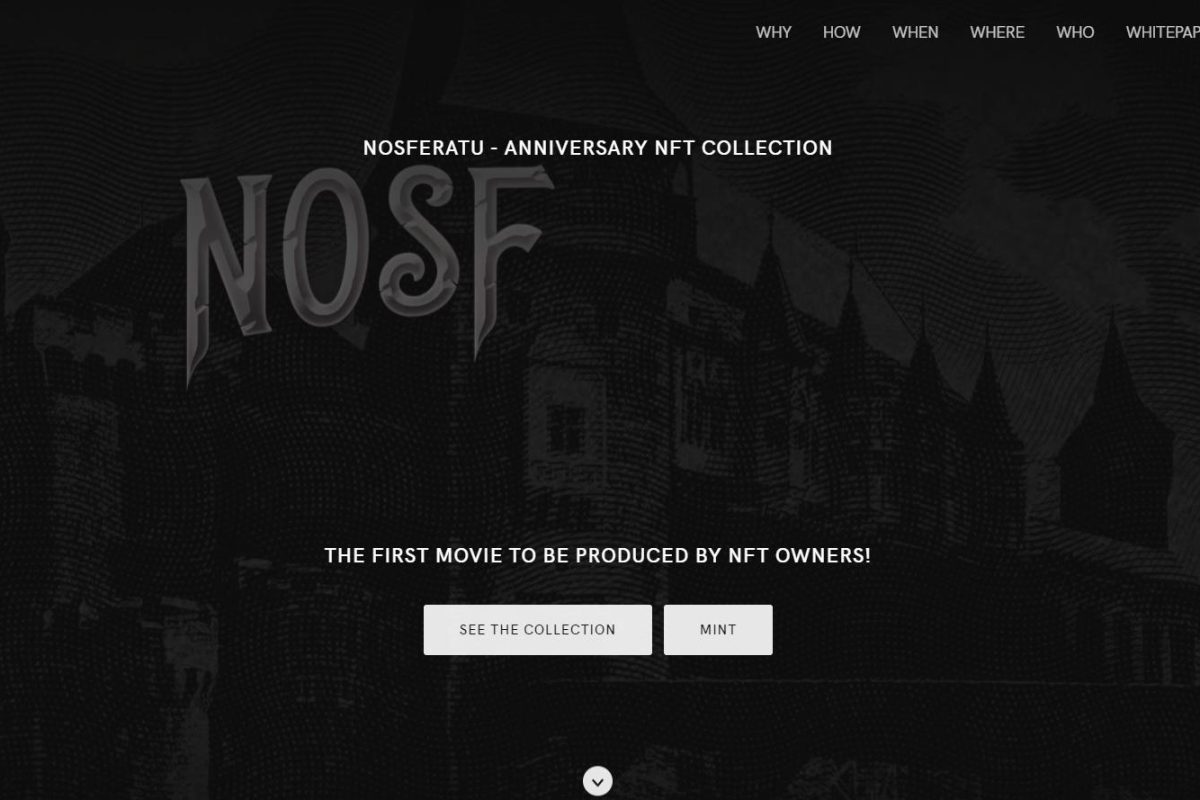The height and width of the screenshot is (800, 1200).
Task: Click the SEE THE COLLECTION button
Action: (537, 630)
